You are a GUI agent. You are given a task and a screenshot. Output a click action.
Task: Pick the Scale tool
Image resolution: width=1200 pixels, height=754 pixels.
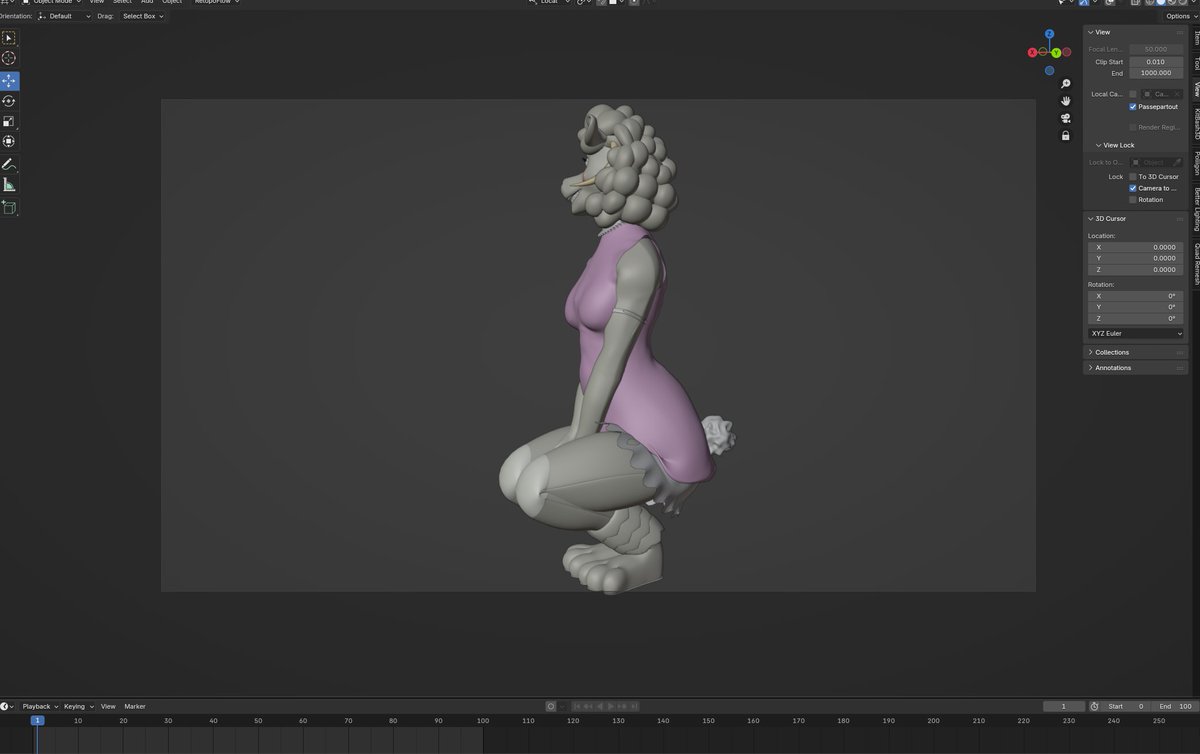point(9,121)
